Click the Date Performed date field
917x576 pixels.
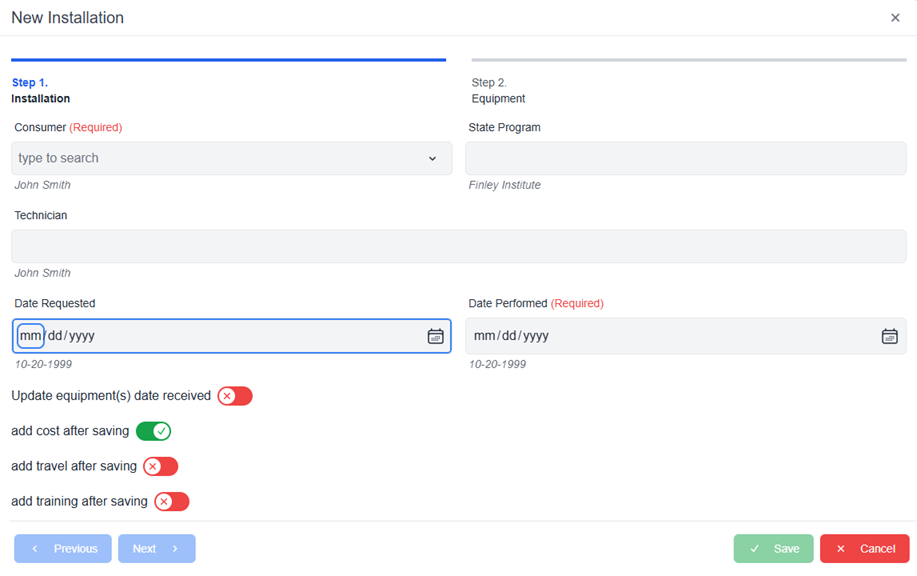(686, 336)
